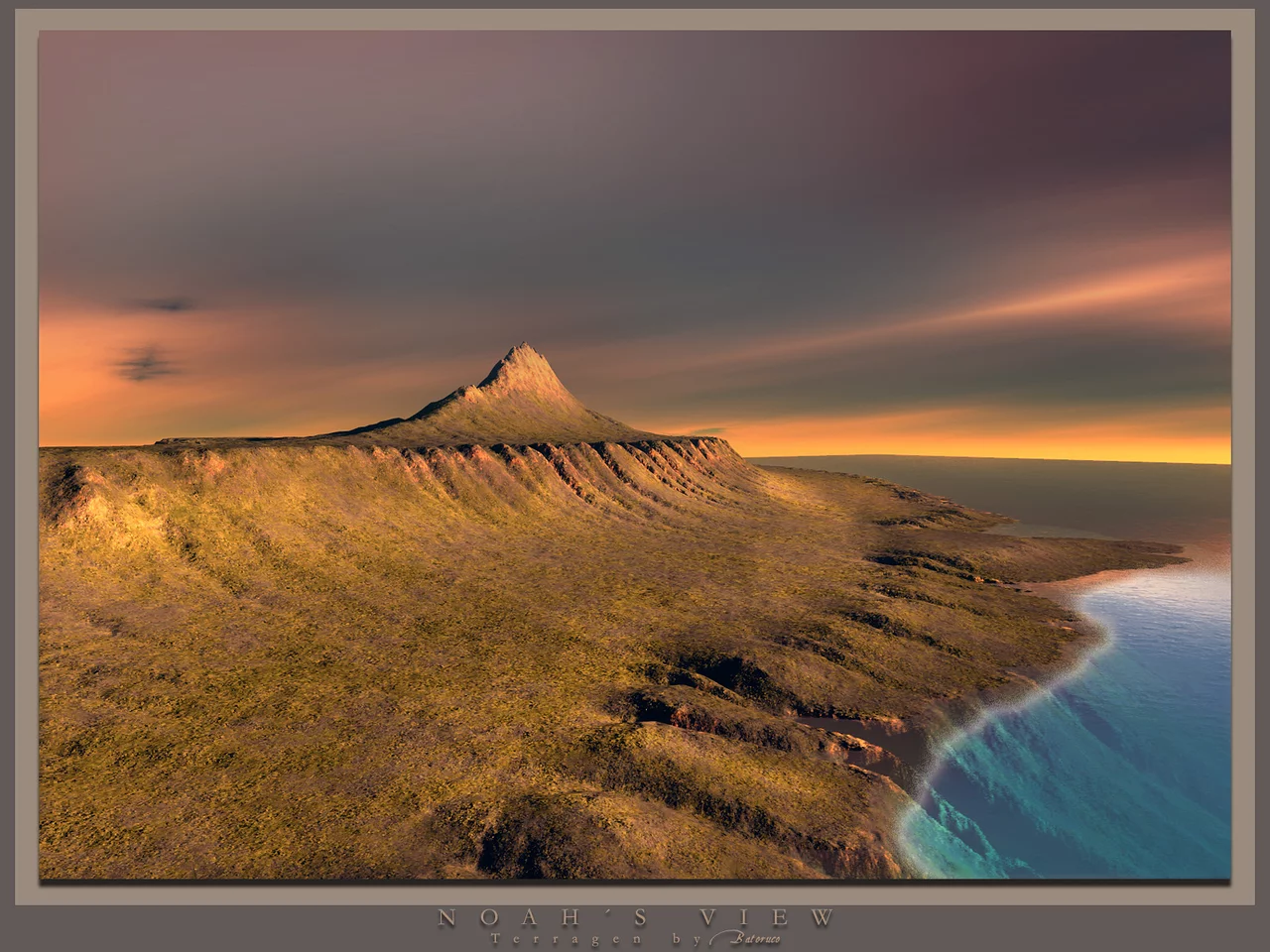Click the NOAH'S VIEW title text
Screen dimensions: 1270x952
pos(636,918)
